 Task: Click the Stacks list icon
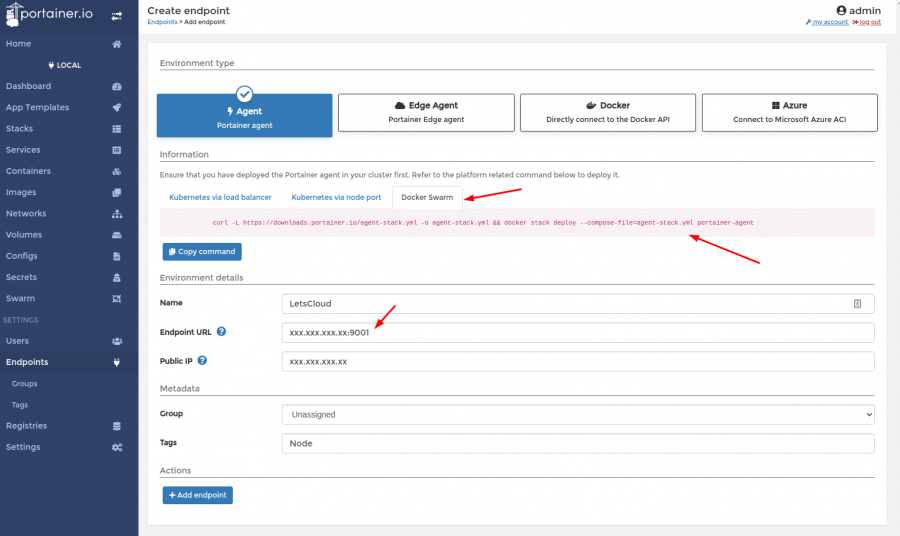117,129
